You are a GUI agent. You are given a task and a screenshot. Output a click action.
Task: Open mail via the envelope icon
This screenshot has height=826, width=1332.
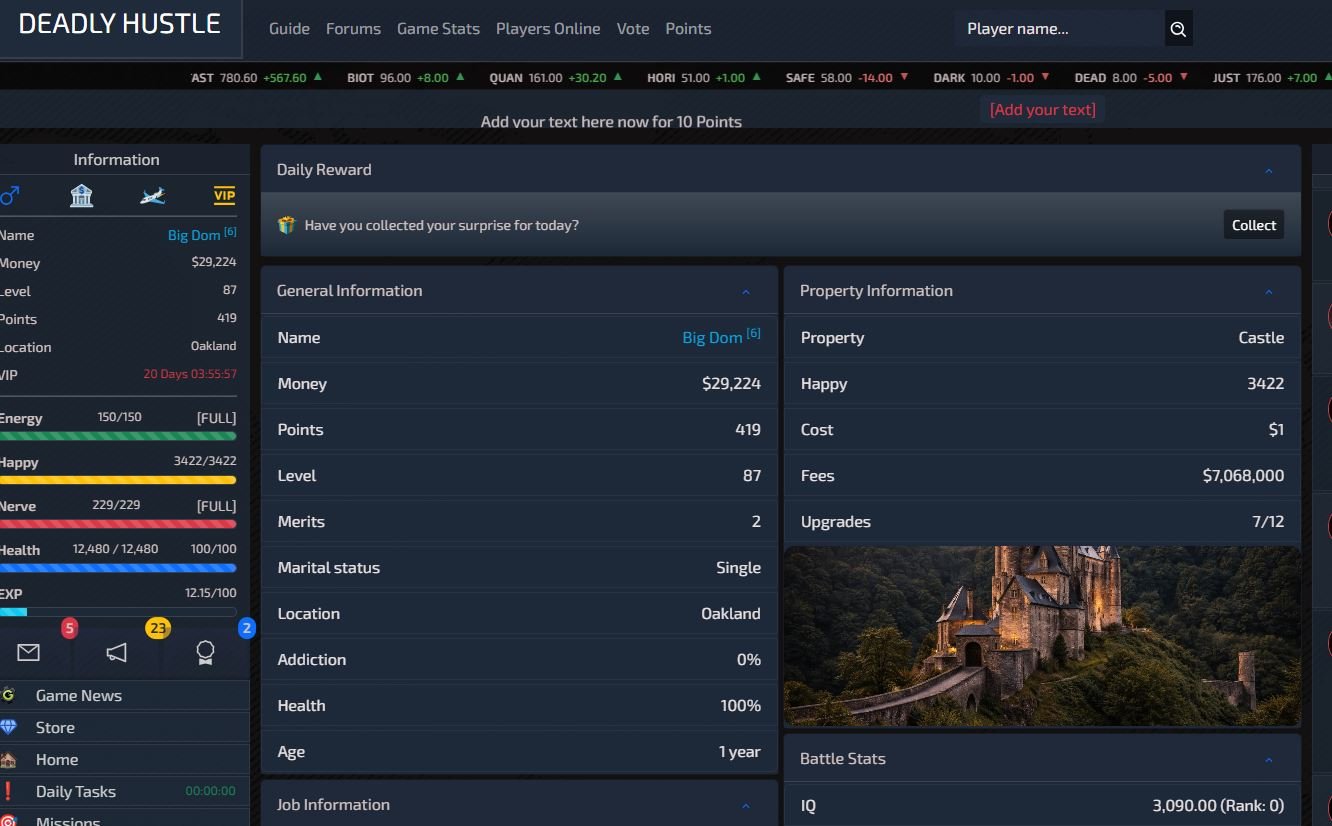(x=28, y=652)
